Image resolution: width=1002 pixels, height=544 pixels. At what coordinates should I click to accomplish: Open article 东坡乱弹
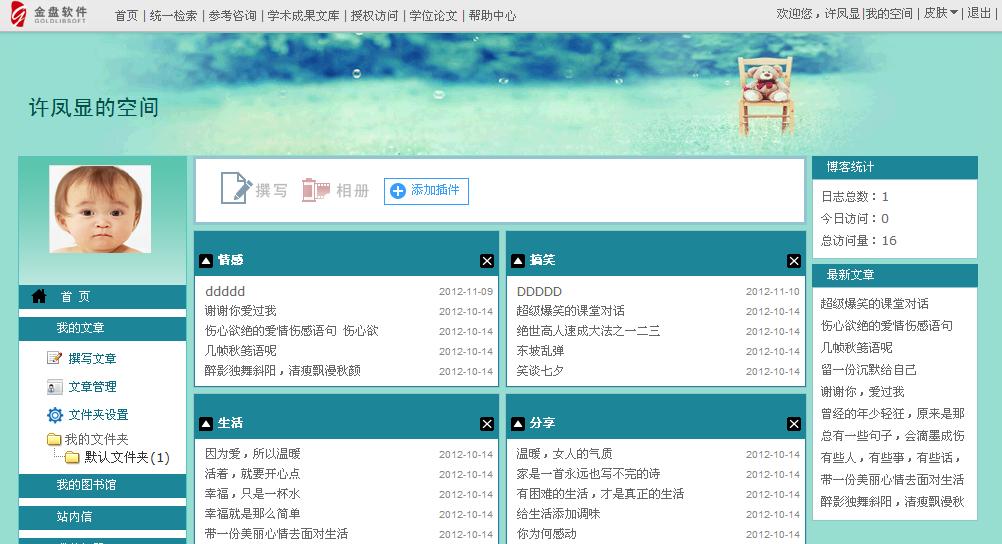coord(540,350)
